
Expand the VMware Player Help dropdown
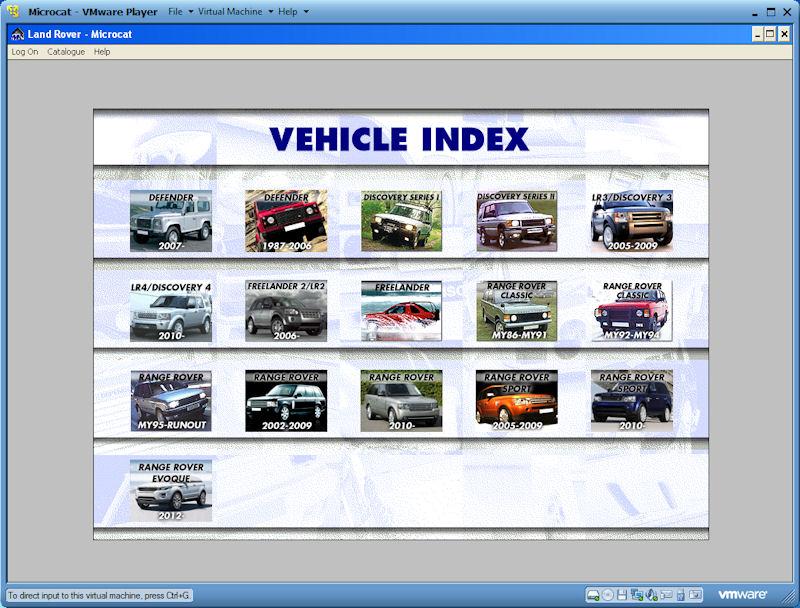pyautogui.click(x=292, y=11)
